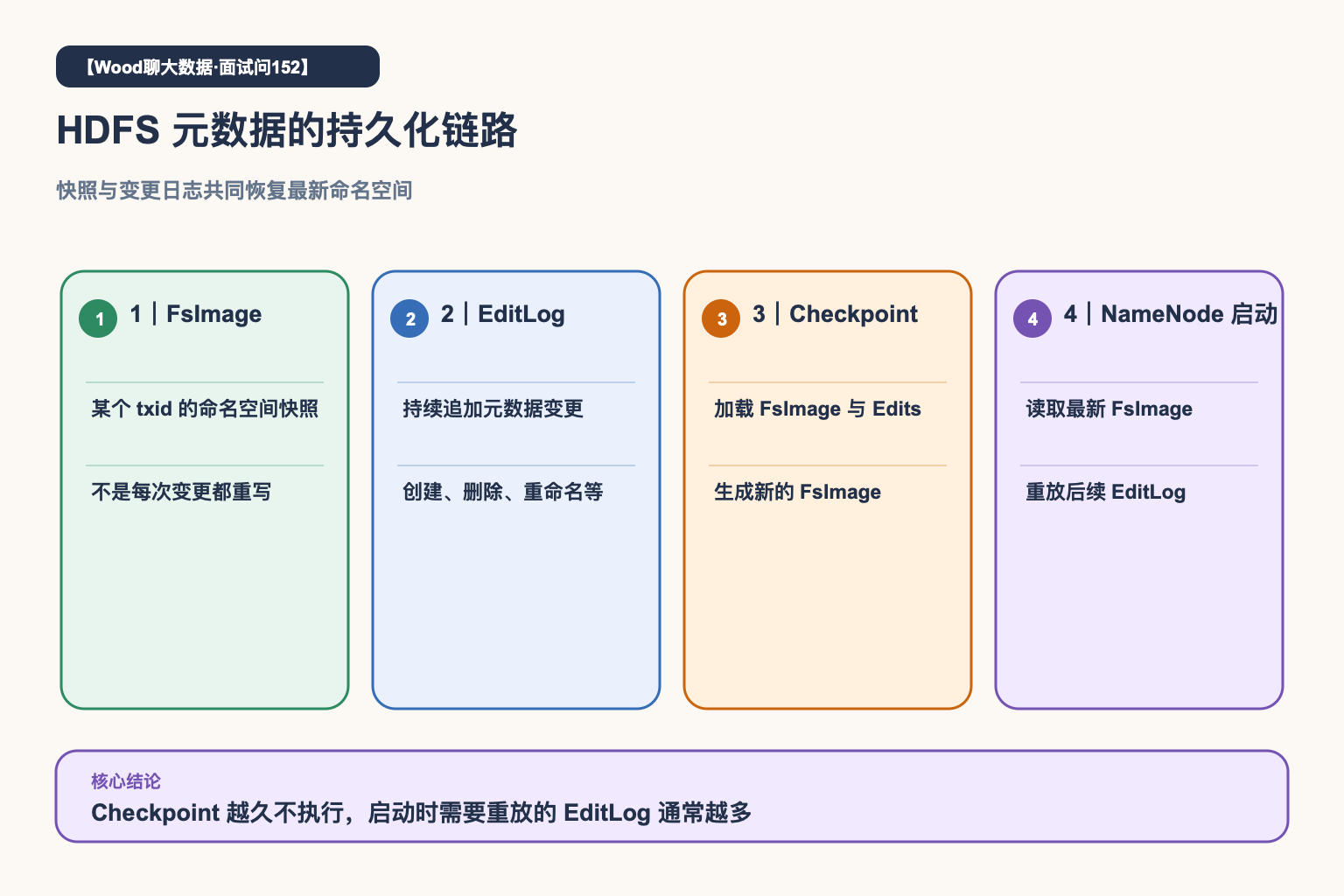This screenshot has height=896, width=1344.
Task: Click the line "某个 txid 的命名空间快照"
Action: [205, 409]
